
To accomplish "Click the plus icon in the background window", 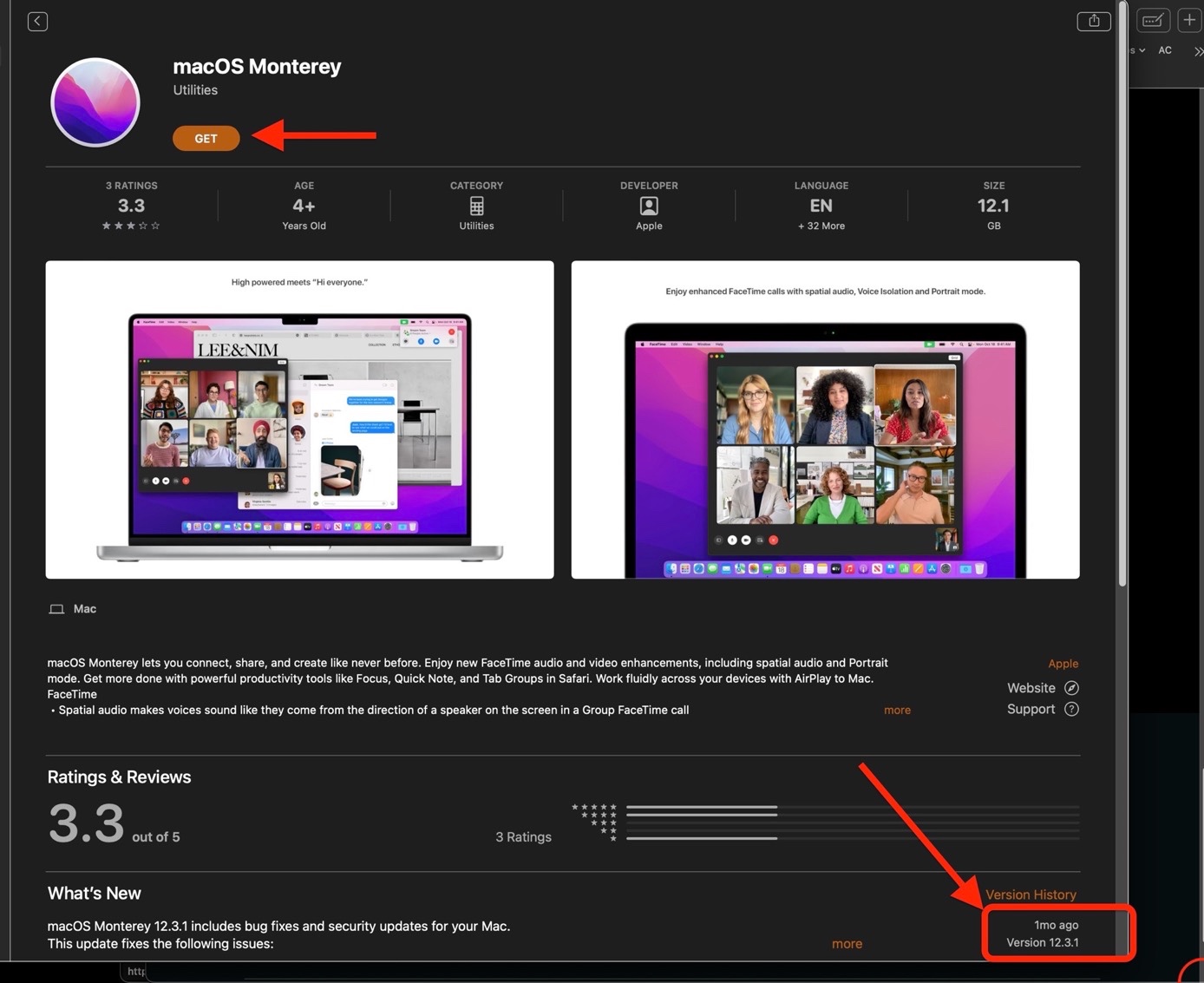I will 1189,20.
